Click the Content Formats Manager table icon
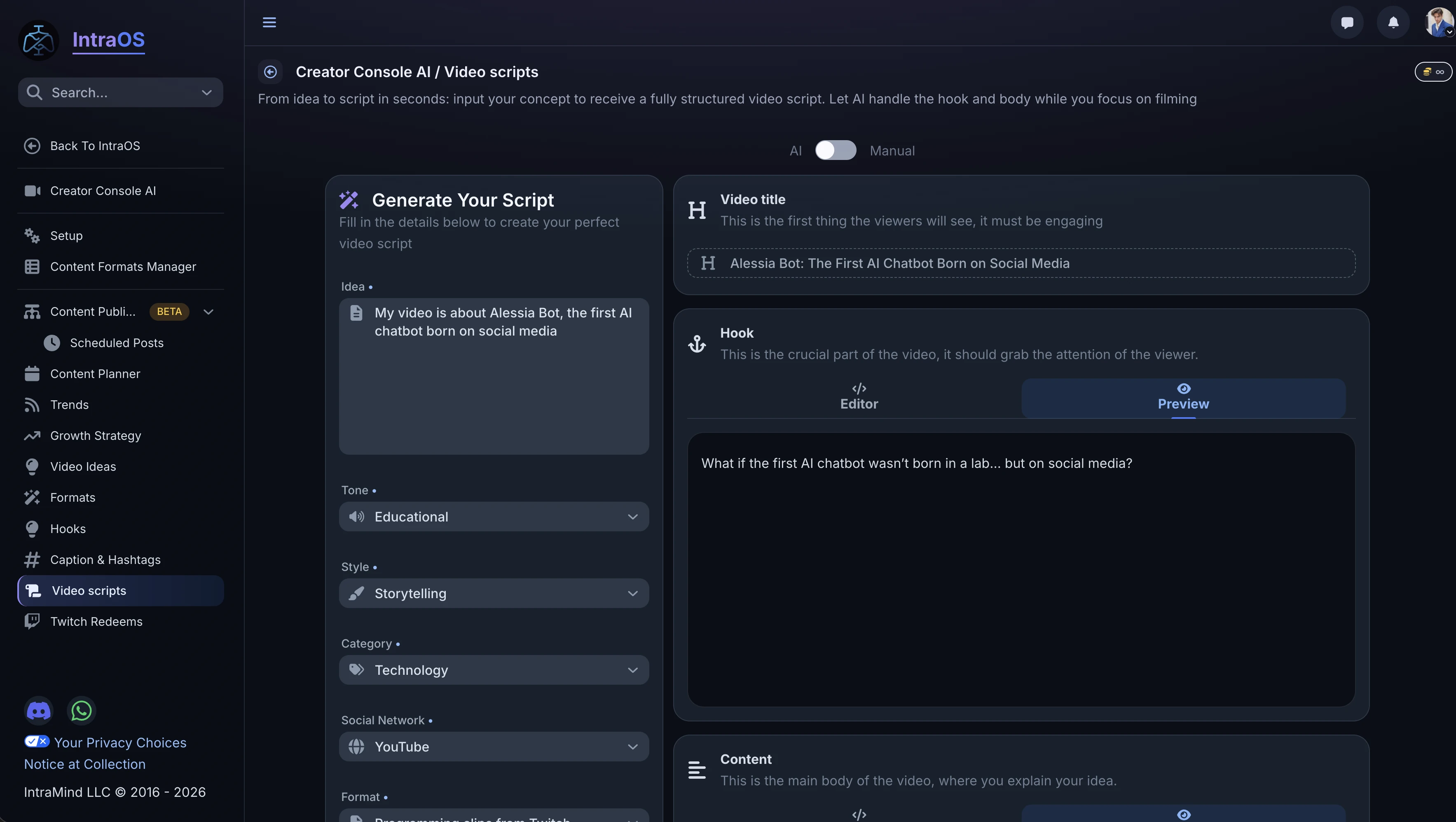Screen dimensions: 1456x822 pyautogui.click(x=32, y=266)
